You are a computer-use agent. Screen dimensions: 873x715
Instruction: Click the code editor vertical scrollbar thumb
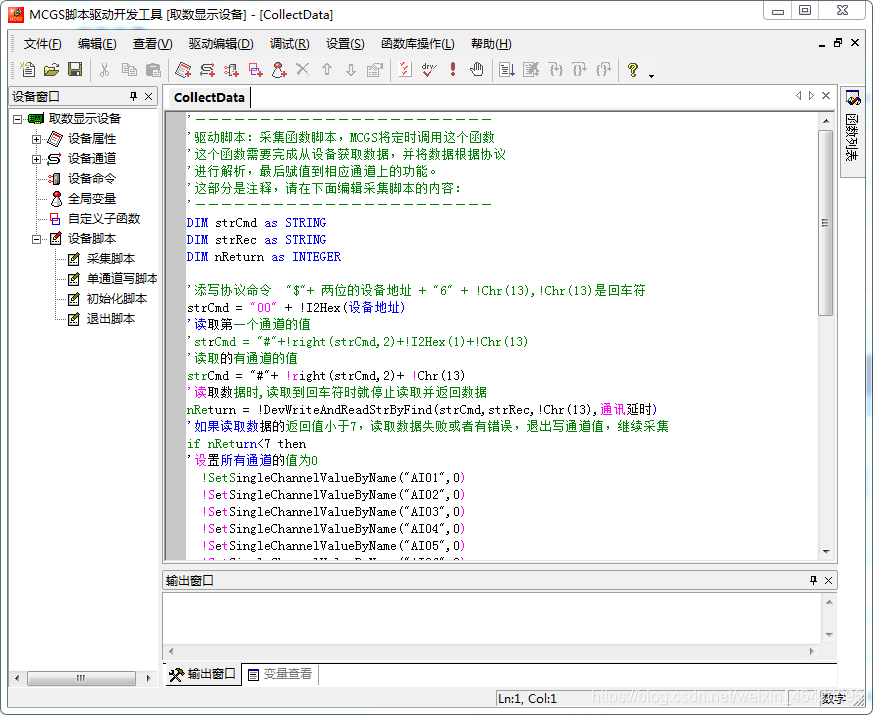click(826, 223)
